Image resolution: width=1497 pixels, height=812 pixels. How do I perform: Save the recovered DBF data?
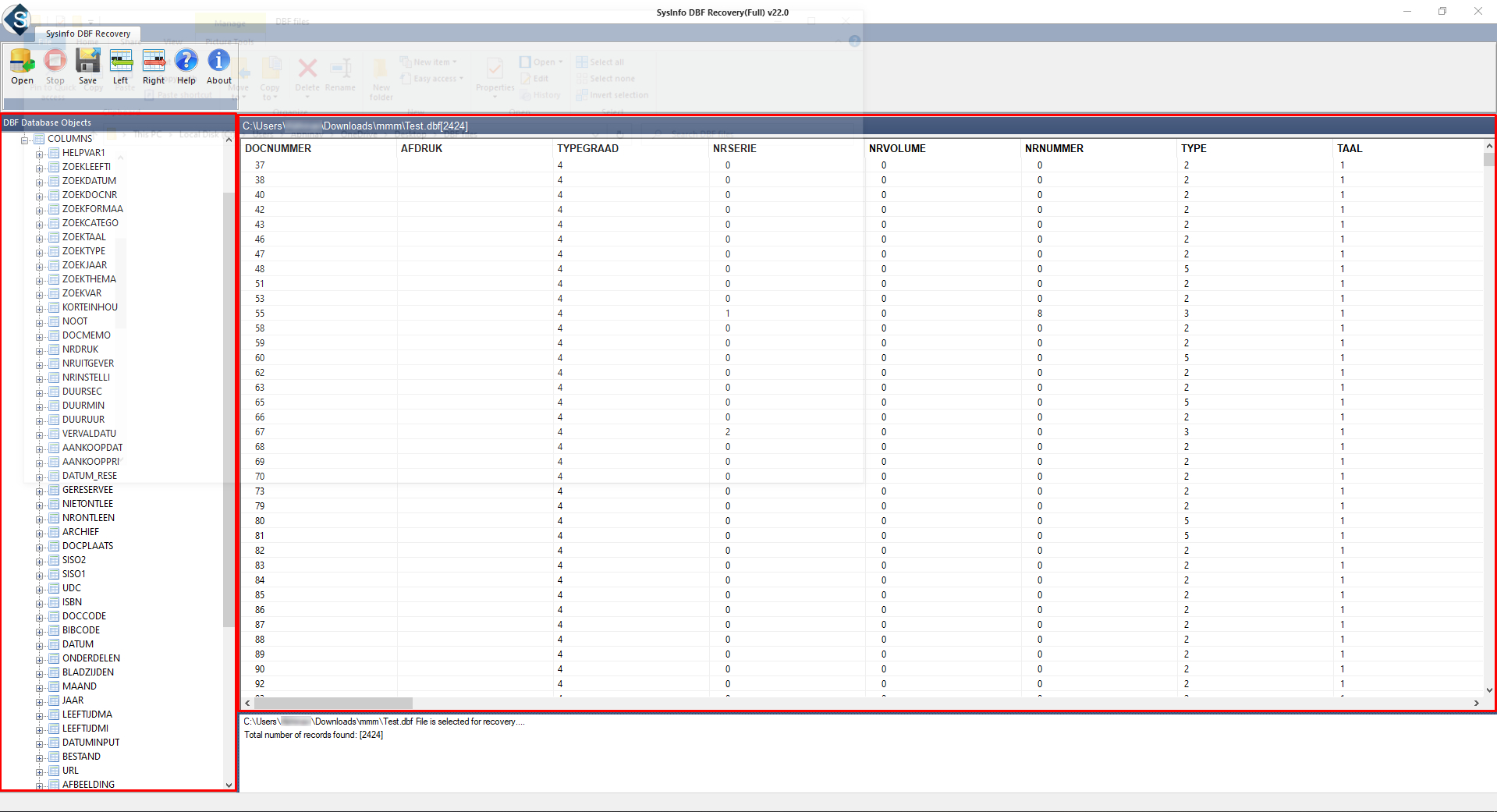click(87, 67)
